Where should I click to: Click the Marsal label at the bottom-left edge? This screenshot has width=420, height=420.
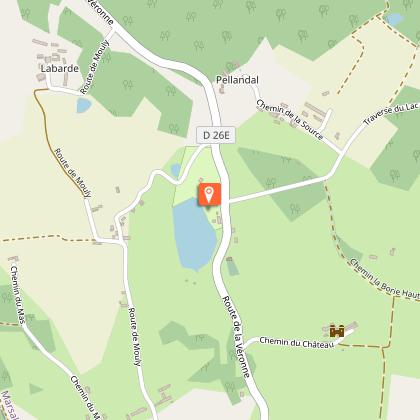[x=9, y=405]
